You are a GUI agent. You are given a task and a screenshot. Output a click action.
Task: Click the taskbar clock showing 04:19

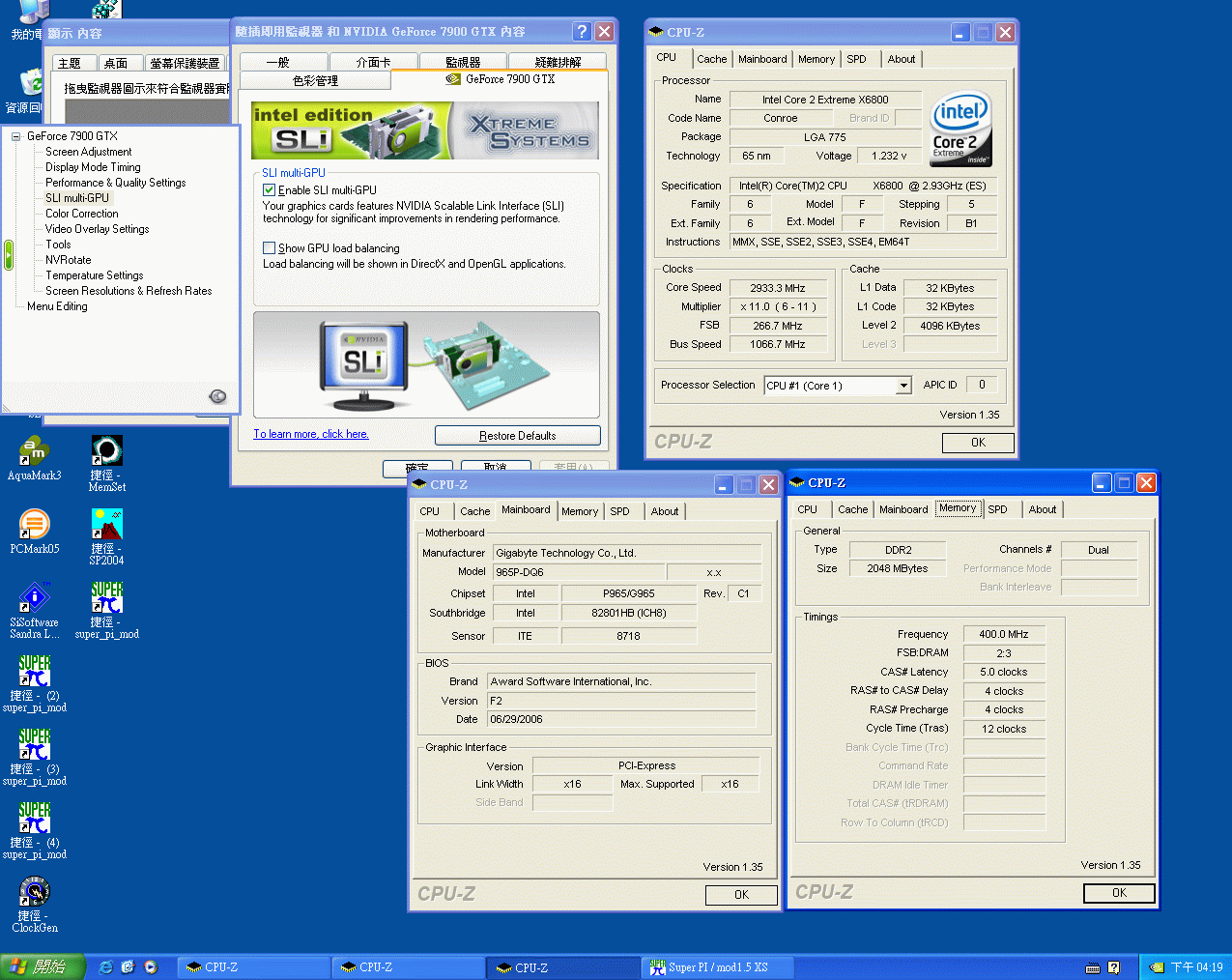(1196, 967)
